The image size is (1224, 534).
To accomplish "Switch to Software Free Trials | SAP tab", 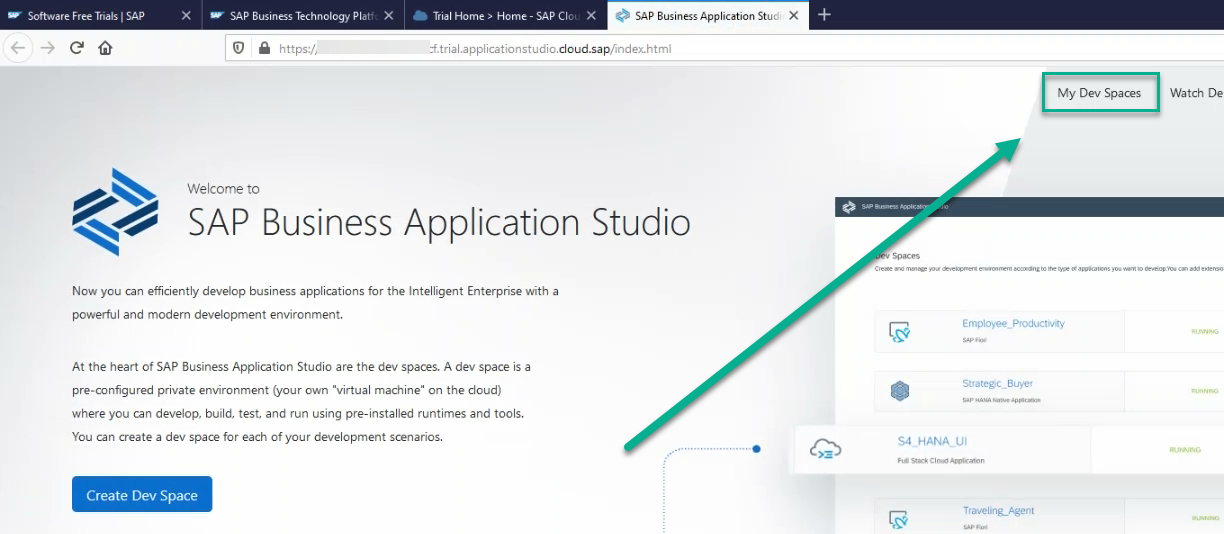I will coord(100,16).
